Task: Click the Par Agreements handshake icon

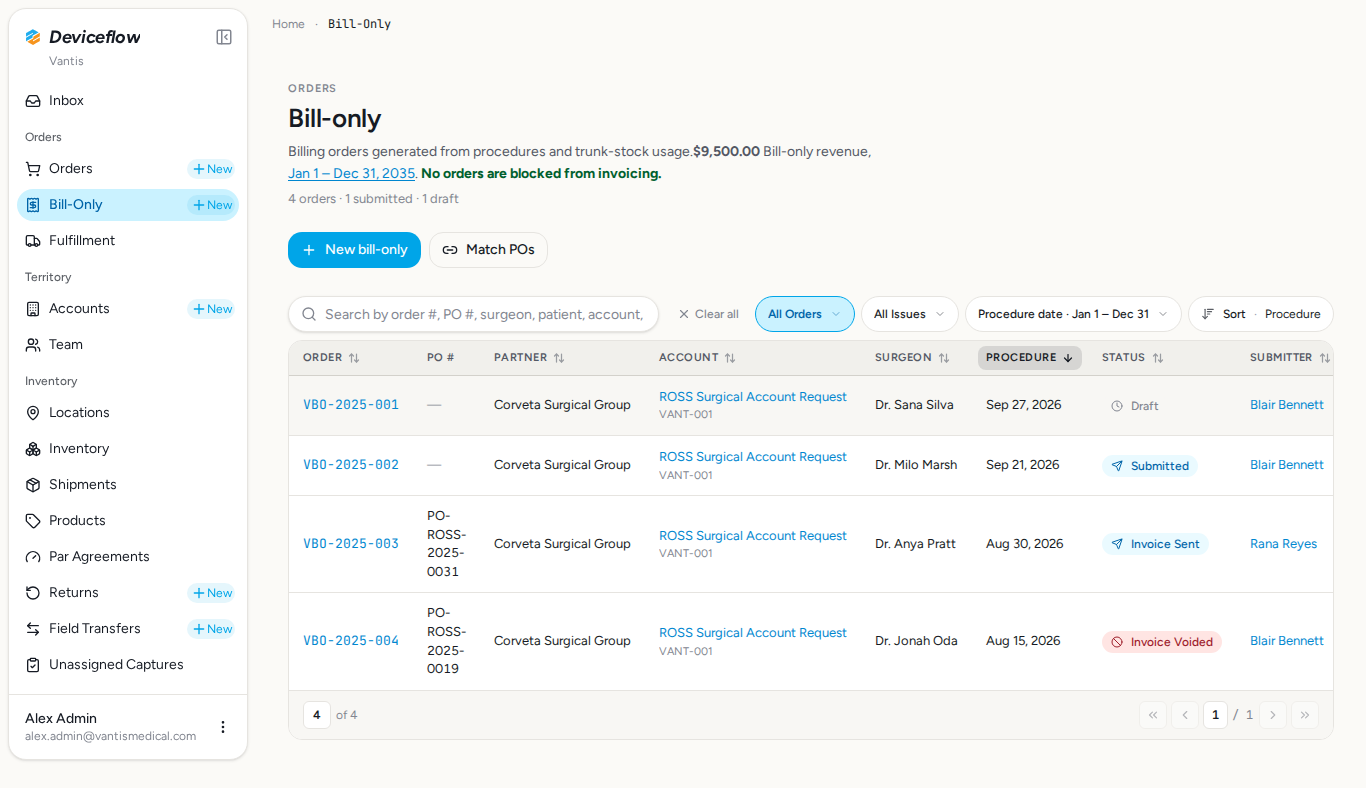Action: point(33,557)
